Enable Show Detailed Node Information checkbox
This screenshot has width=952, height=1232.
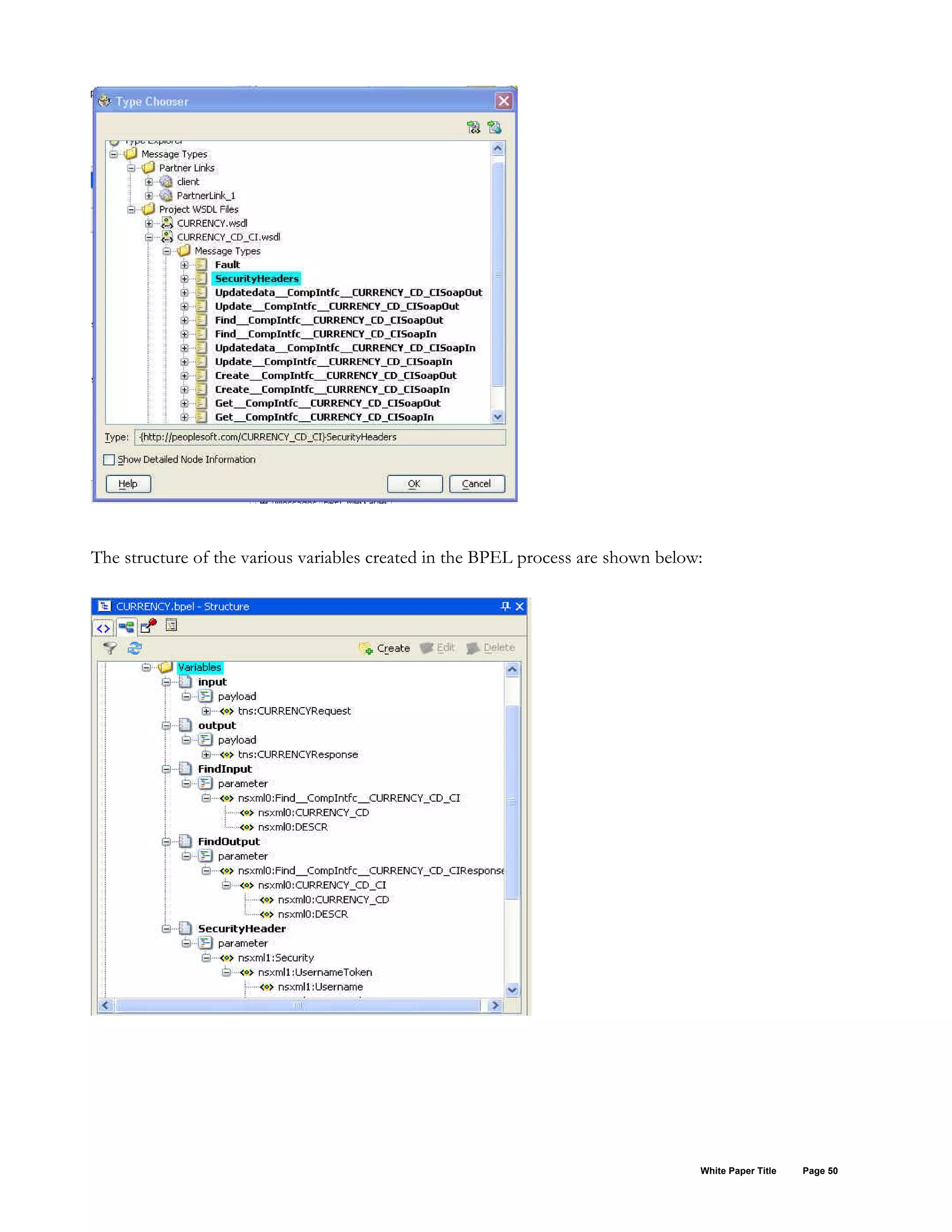coord(109,460)
